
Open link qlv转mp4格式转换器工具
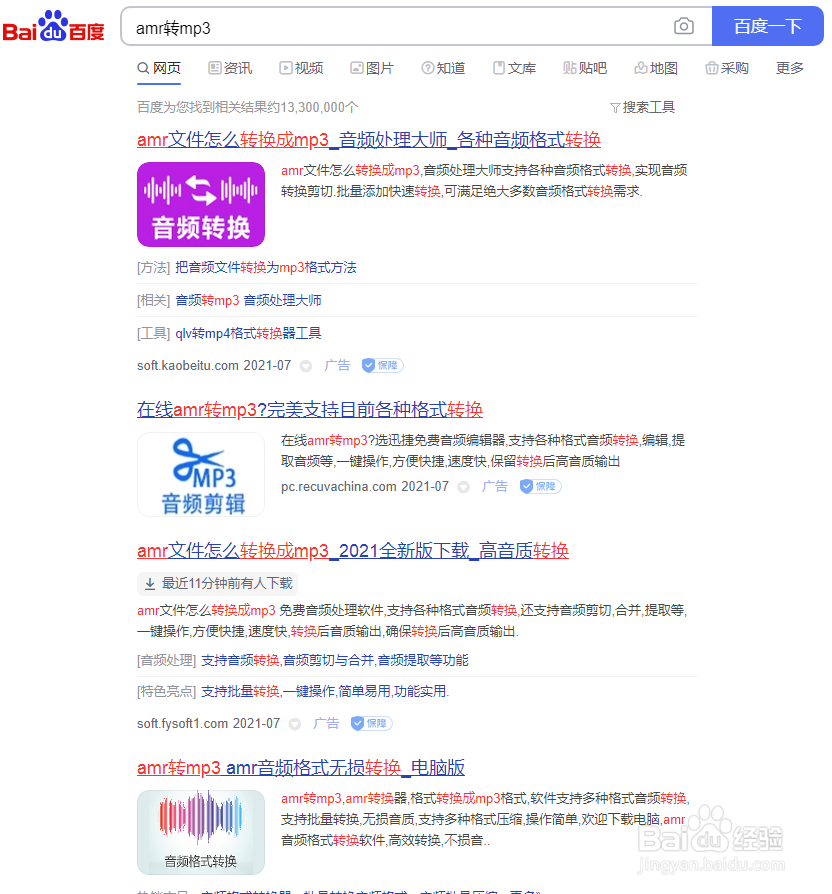(248, 333)
